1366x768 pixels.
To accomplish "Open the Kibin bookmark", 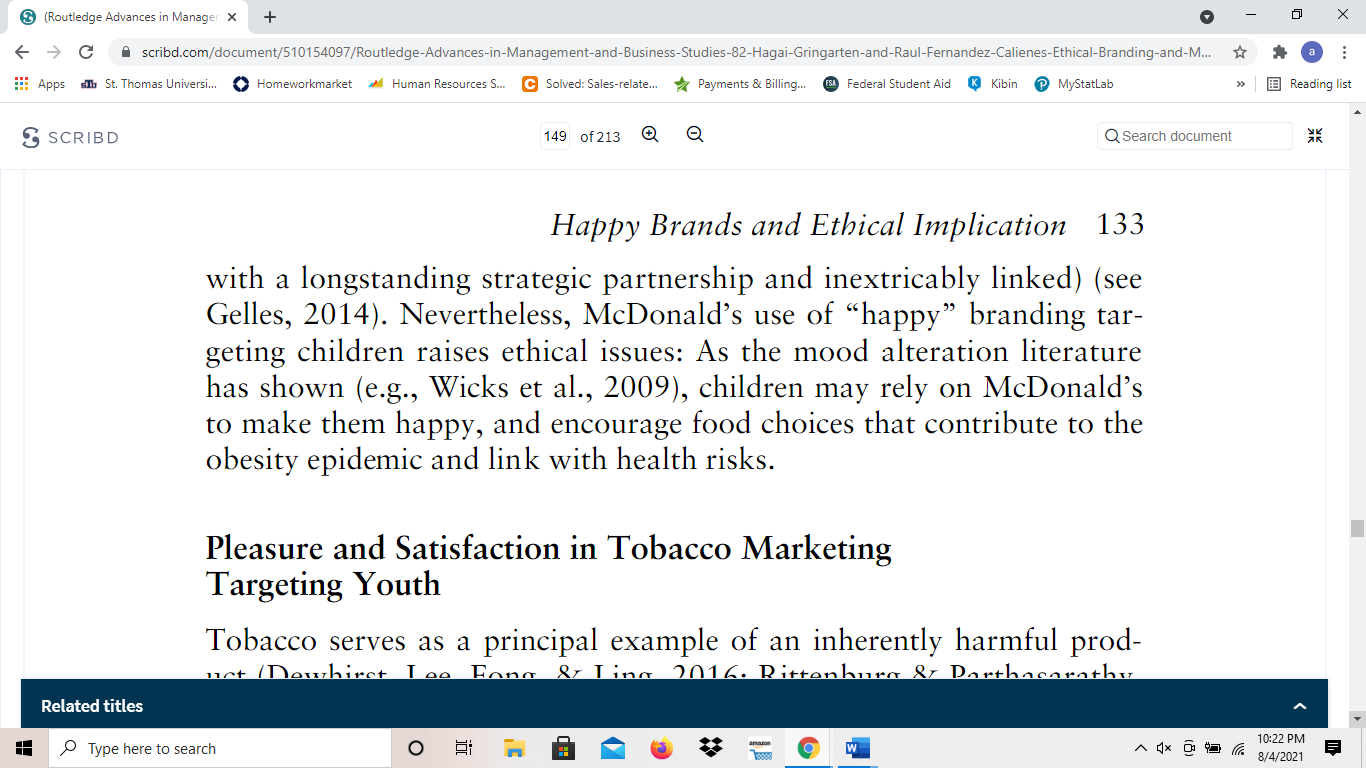I will pyautogui.click(x=992, y=84).
